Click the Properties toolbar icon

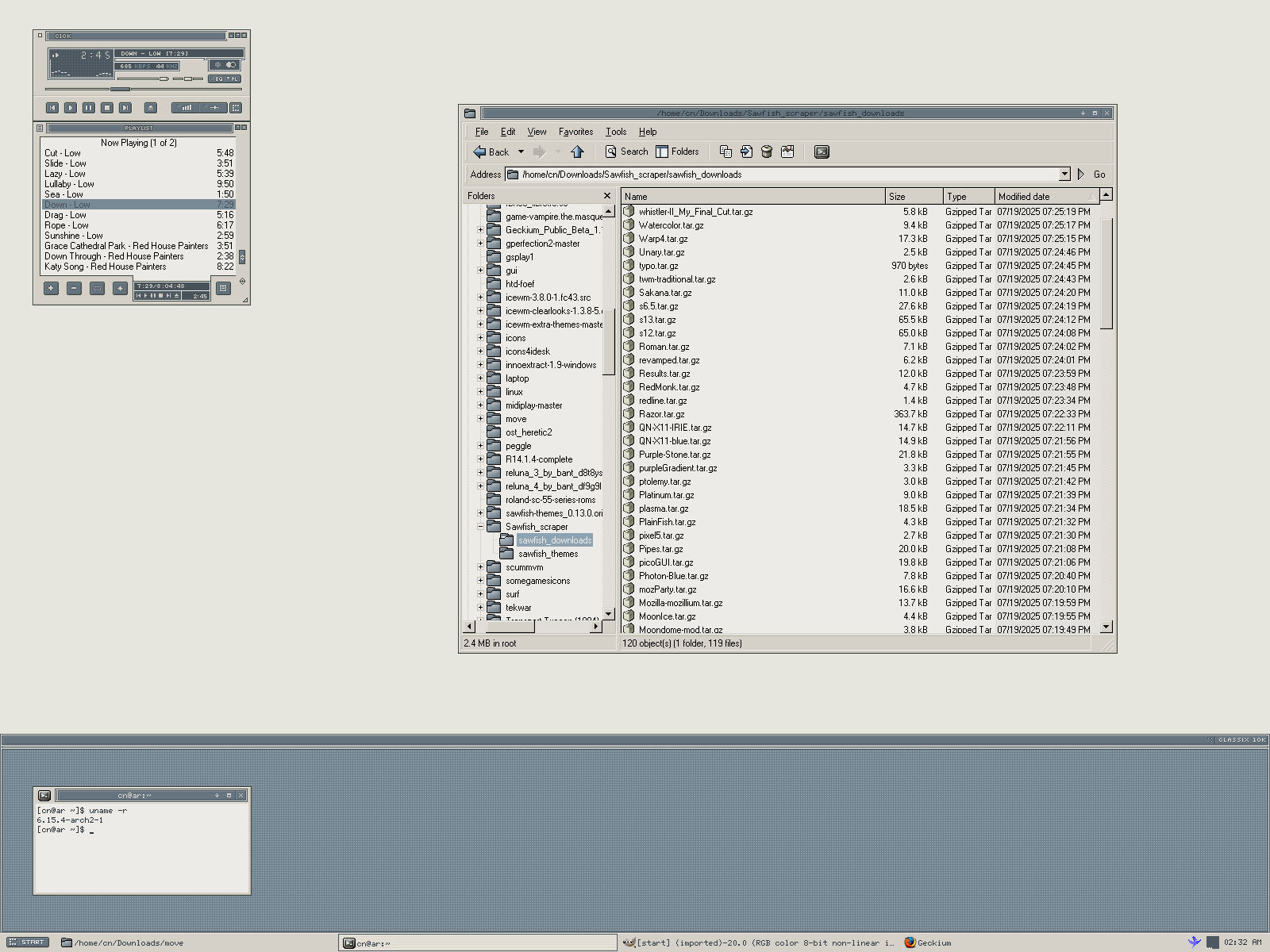coord(787,152)
